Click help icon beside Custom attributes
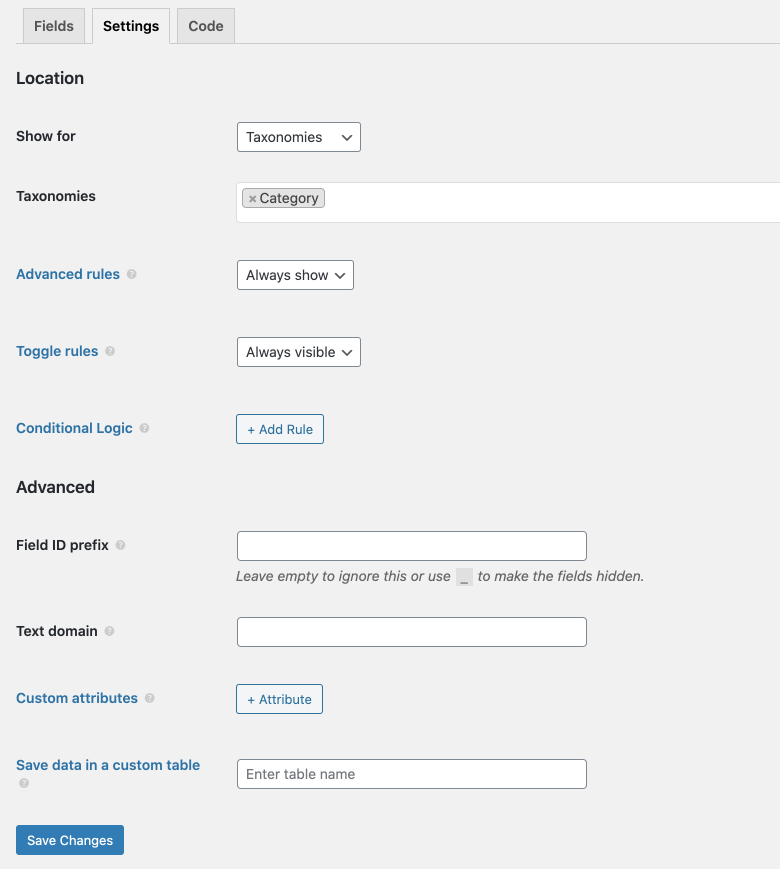Screen dimensions: 780x869 [x=150, y=698]
